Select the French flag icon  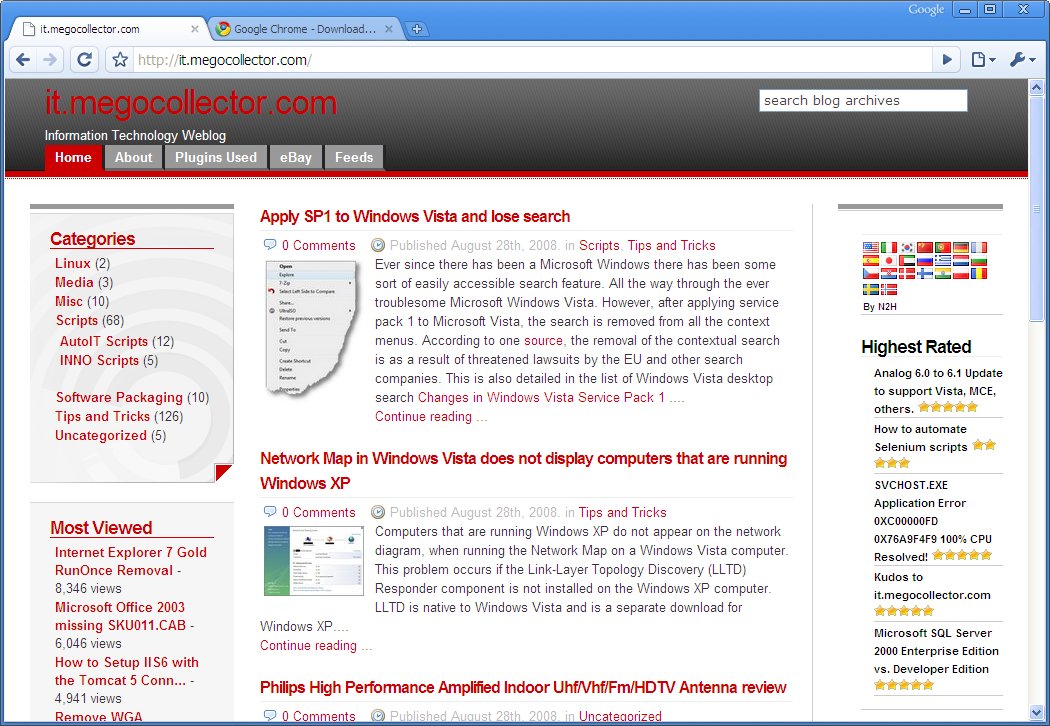pos(979,247)
